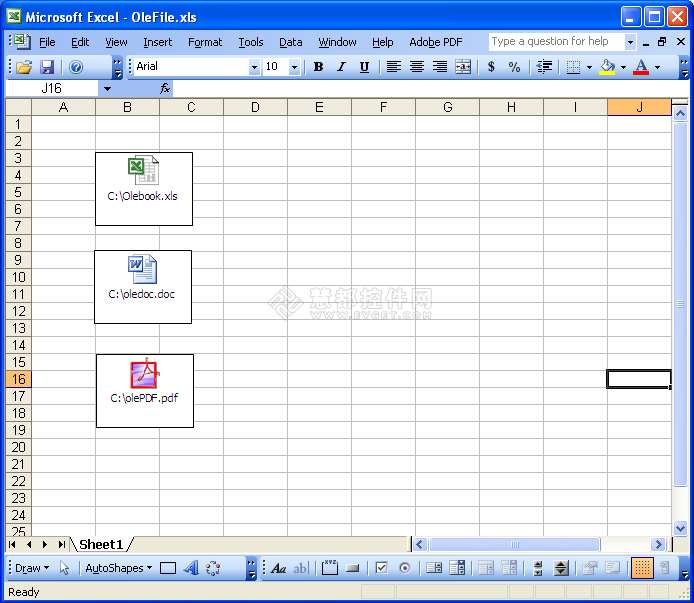
Task: Apply Percent Style formatting
Action: tap(514, 67)
